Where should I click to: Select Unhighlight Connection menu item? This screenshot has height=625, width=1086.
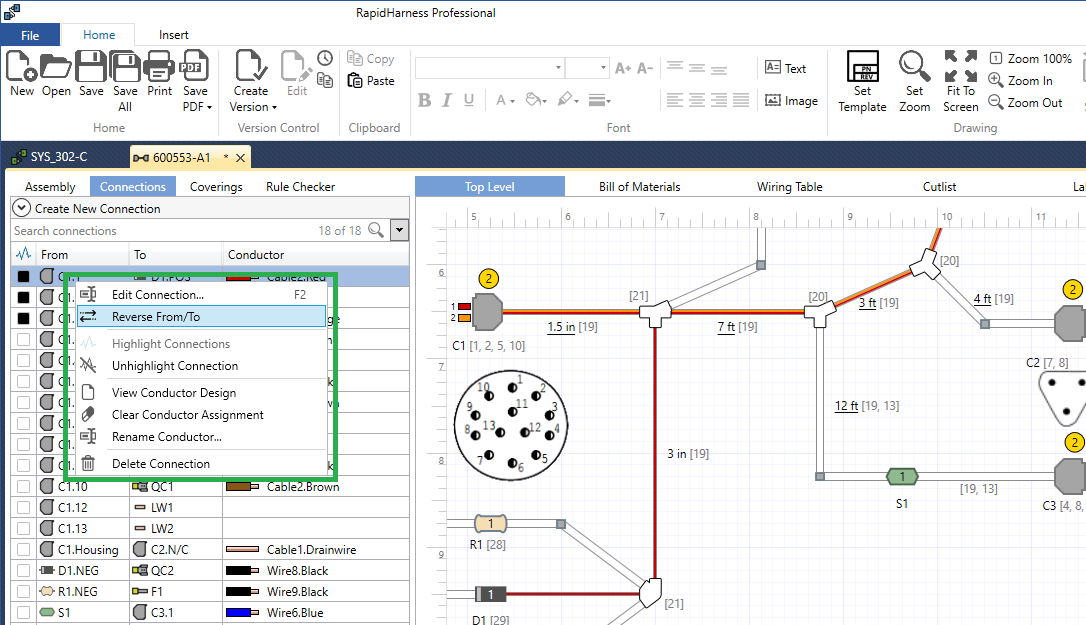pyautogui.click(x=202, y=366)
